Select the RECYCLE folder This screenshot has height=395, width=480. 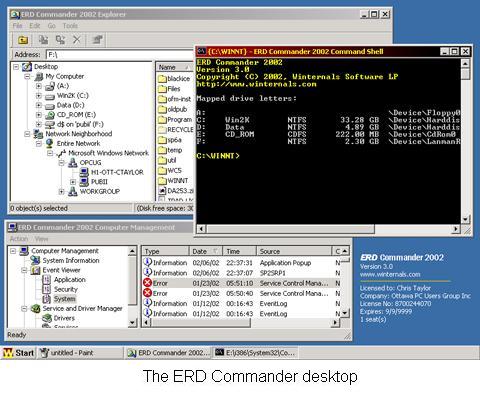pyautogui.click(x=176, y=130)
